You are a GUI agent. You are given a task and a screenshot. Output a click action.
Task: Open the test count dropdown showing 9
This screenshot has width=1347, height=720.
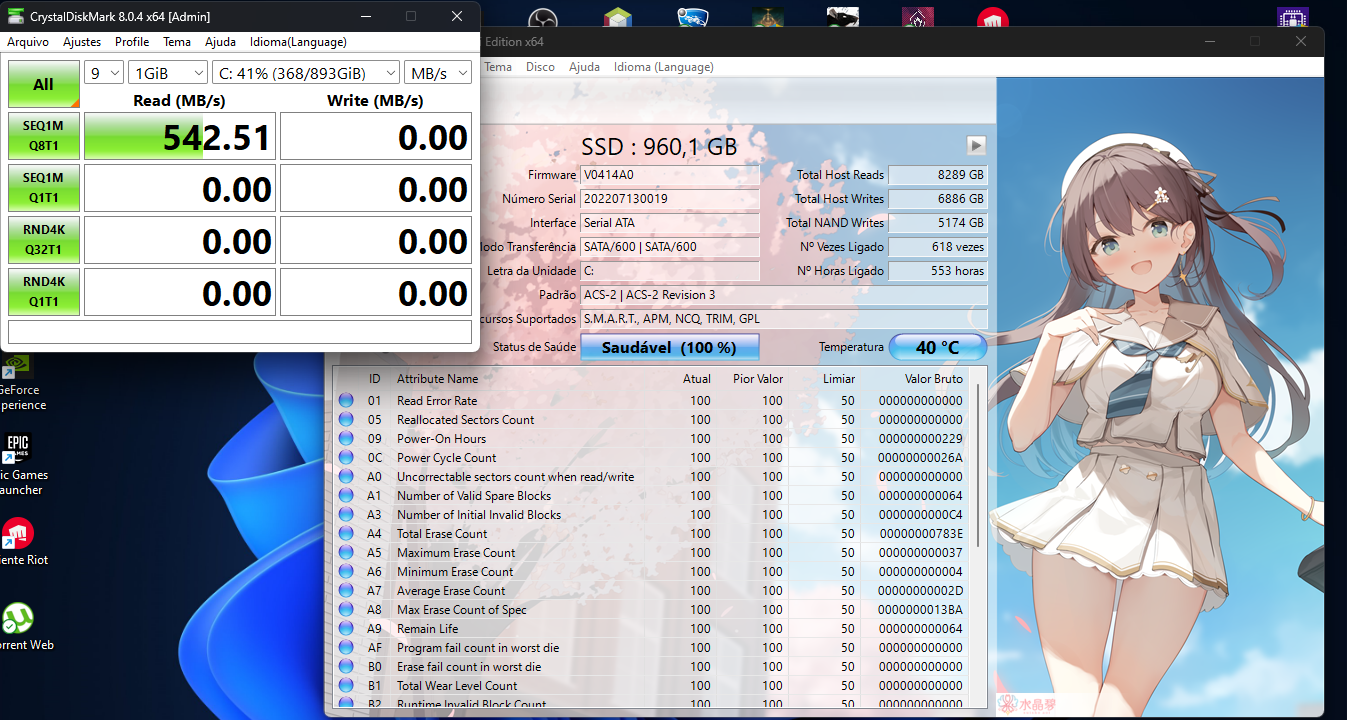coord(104,73)
